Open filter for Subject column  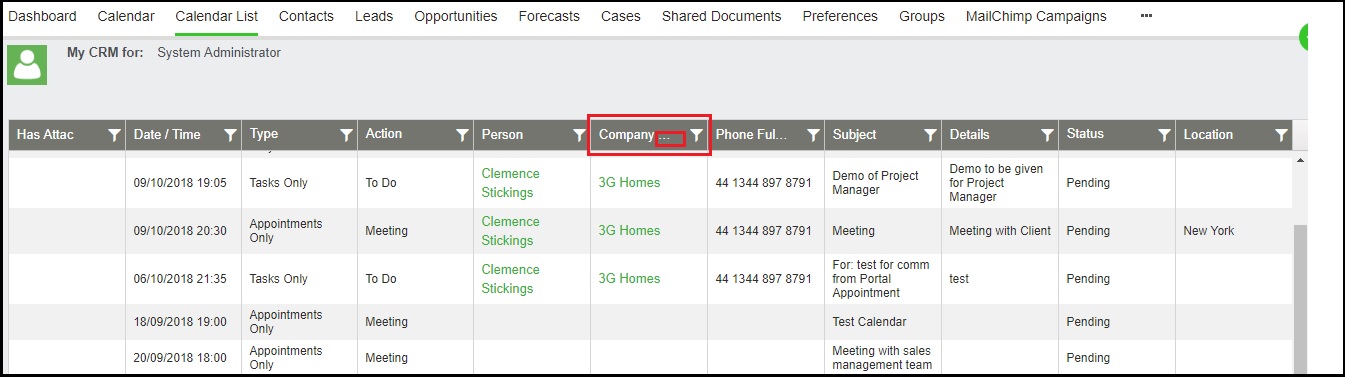tap(931, 135)
